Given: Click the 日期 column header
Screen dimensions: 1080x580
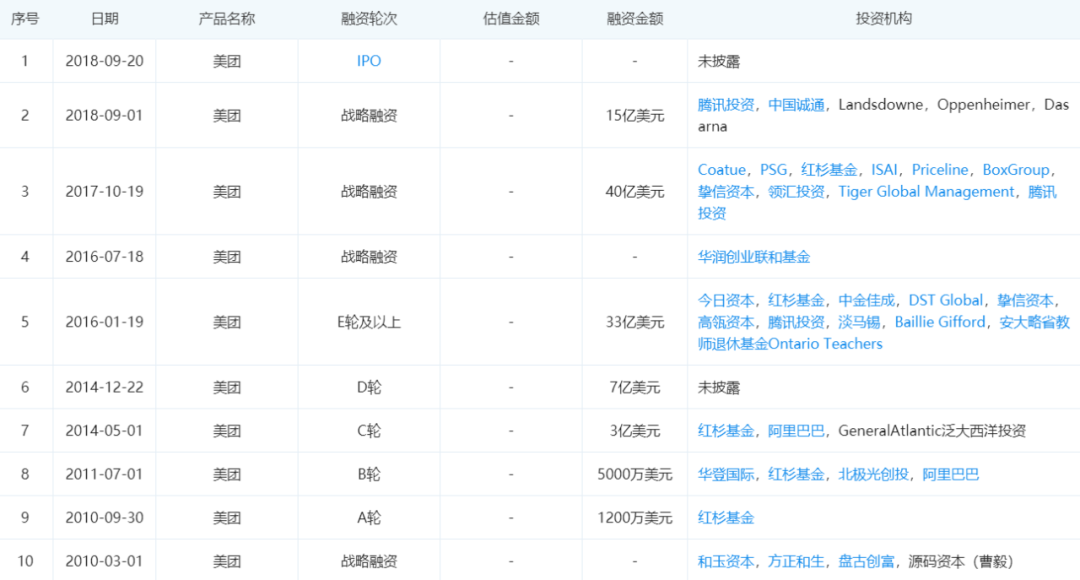Looking at the screenshot, I should [x=105, y=19].
